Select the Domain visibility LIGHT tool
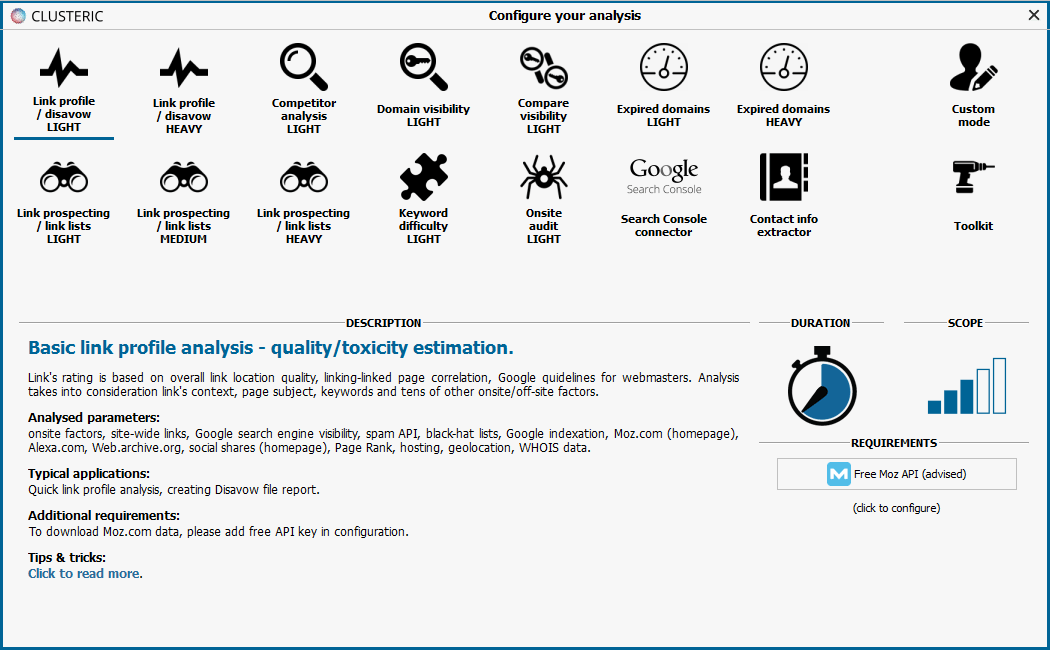The height and width of the screenshot is (650, 1050). [423, 85]
